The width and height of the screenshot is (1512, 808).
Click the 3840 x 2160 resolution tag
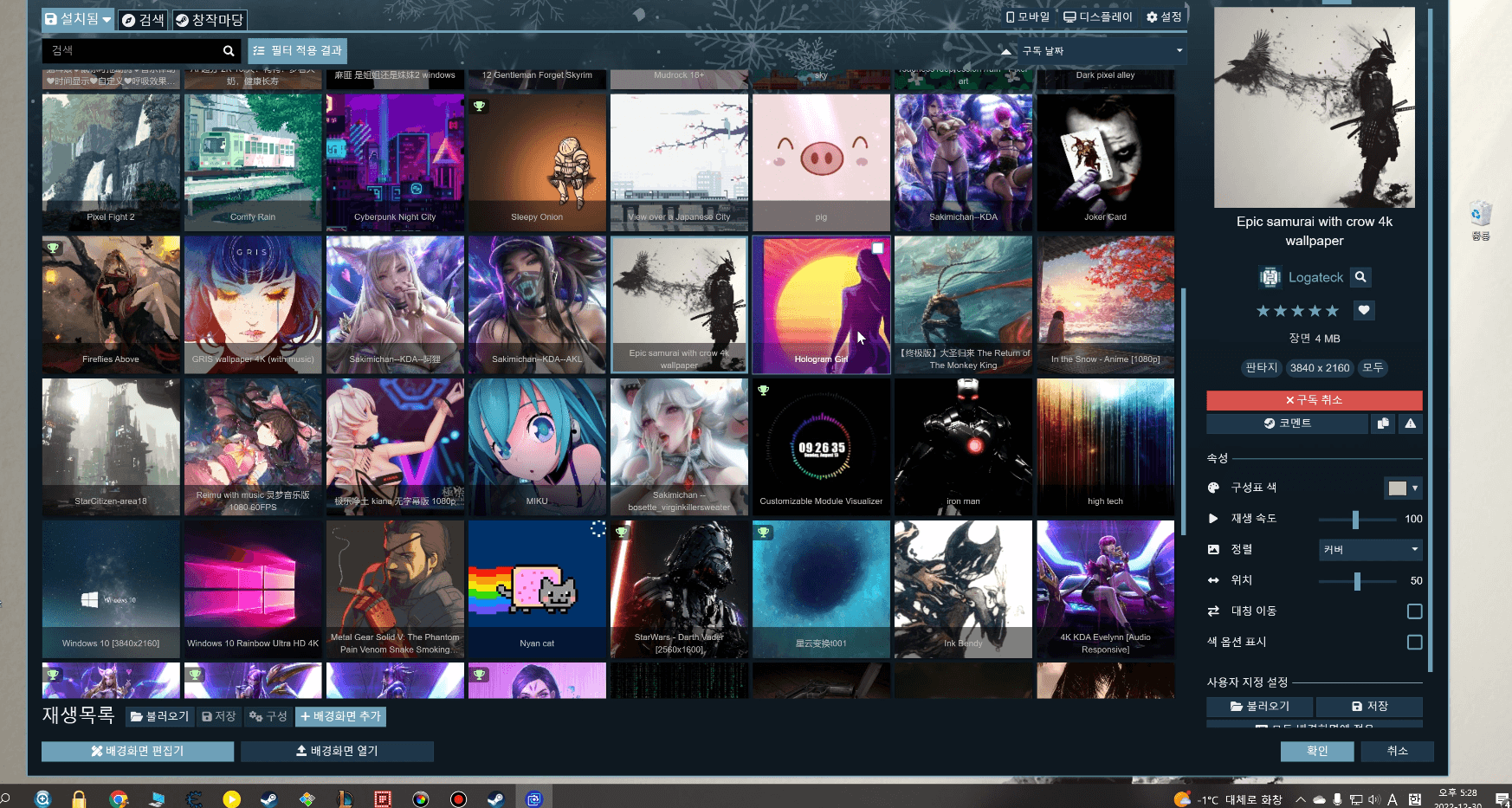click(1320, 368)
